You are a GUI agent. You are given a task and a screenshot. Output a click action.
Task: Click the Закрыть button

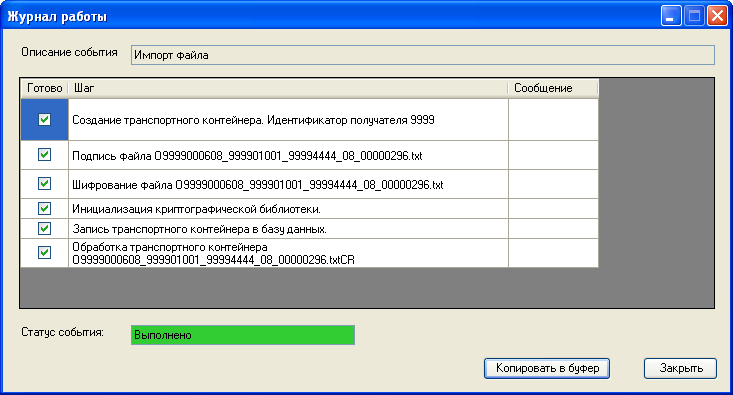[680, 368]
